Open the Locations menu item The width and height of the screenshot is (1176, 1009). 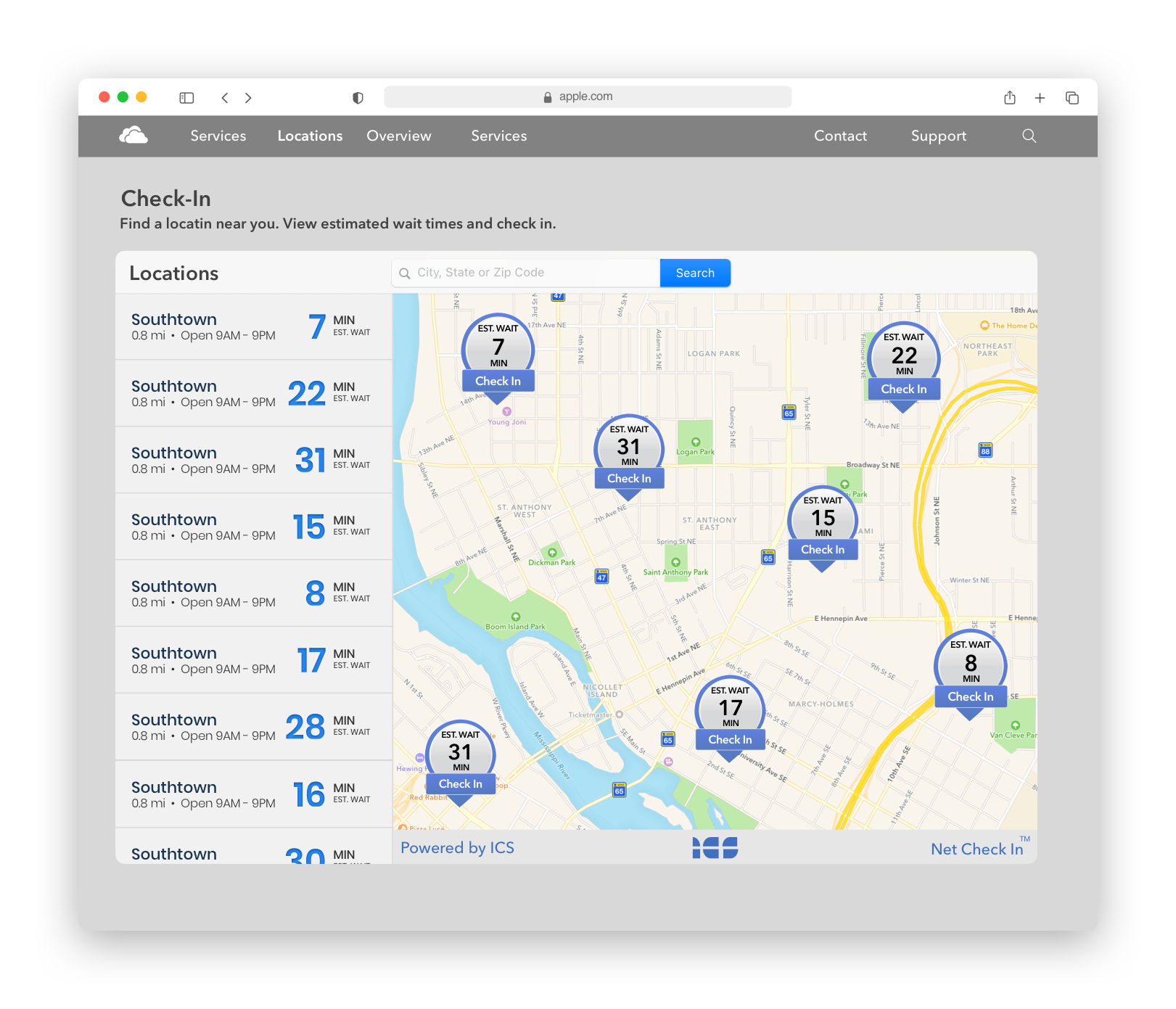click(x=310, y=136)
